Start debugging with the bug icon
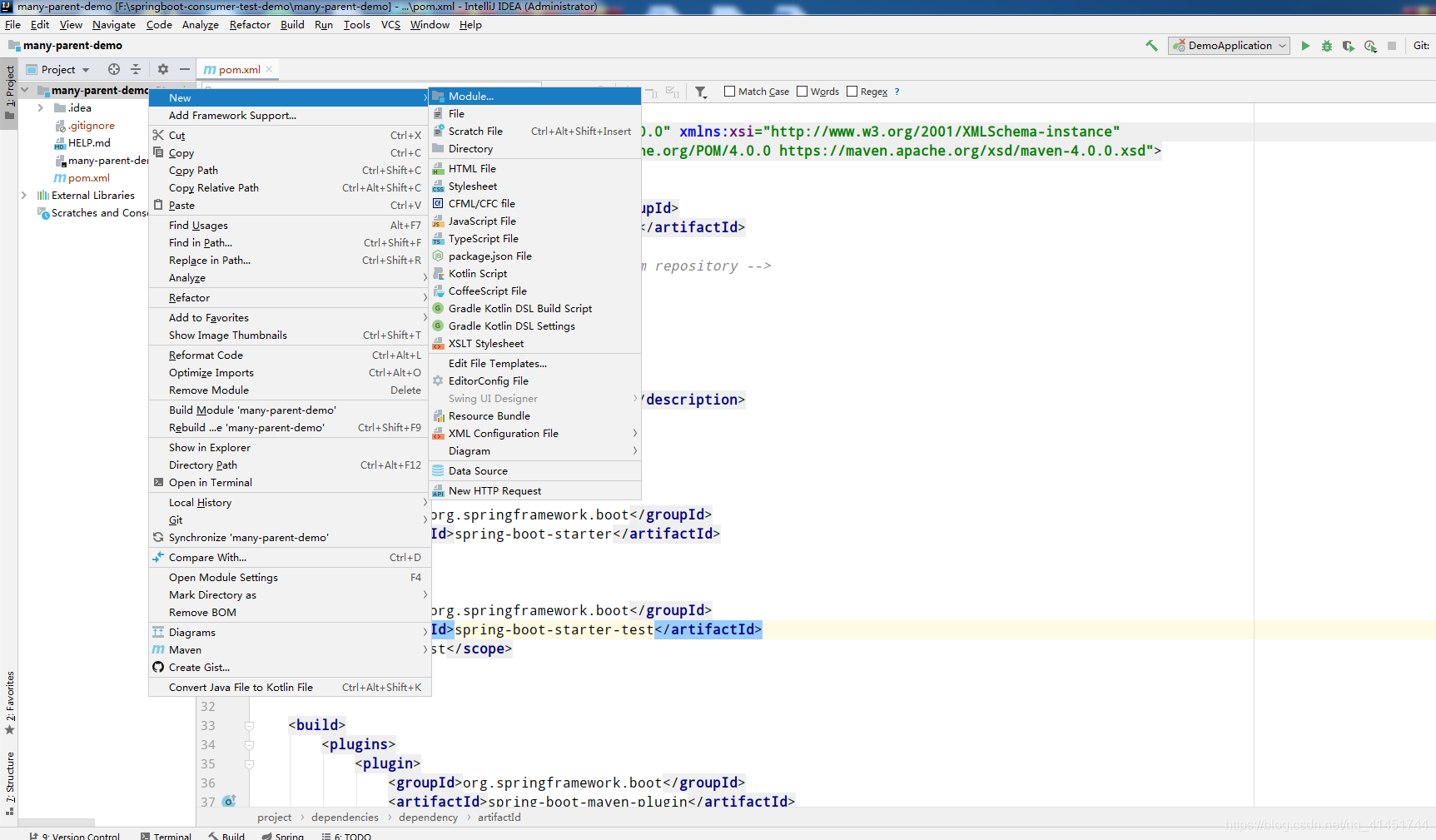The width and height of the screenshot is (1436, 840). click(x=1327, y=46)
